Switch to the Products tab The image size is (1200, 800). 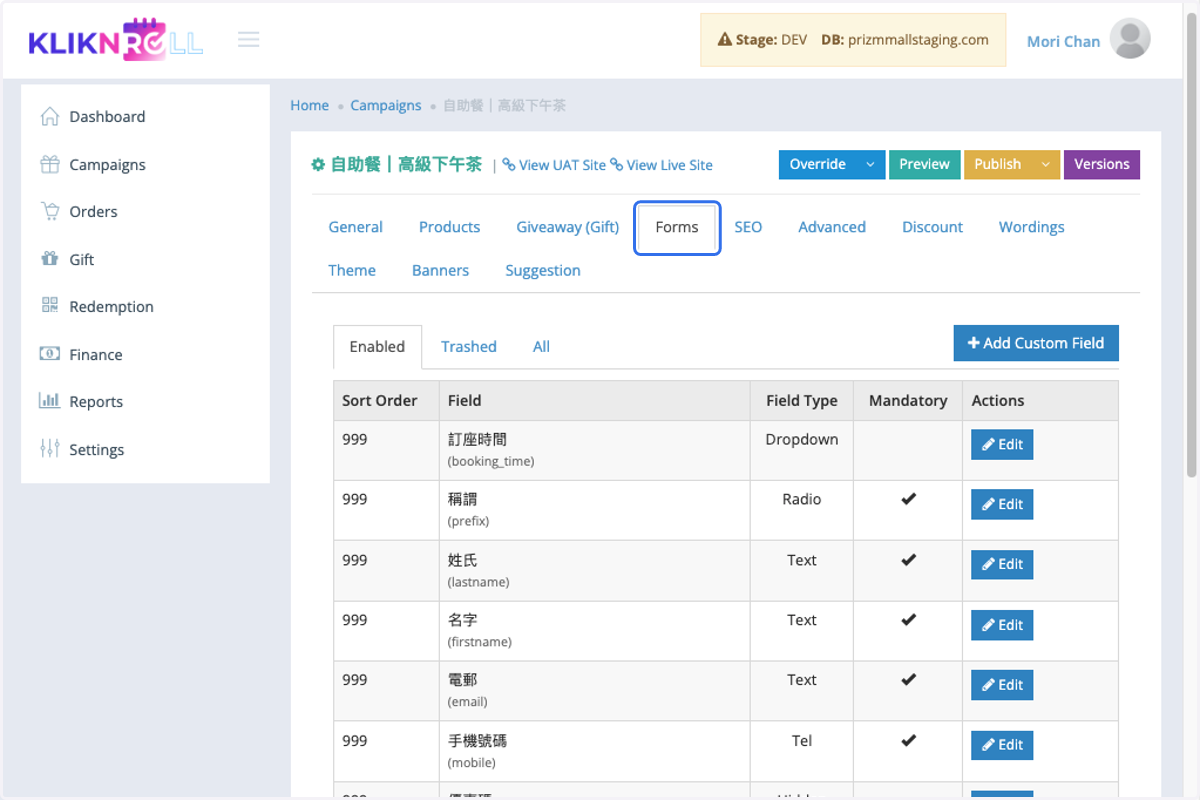click(x=449, y=227)
